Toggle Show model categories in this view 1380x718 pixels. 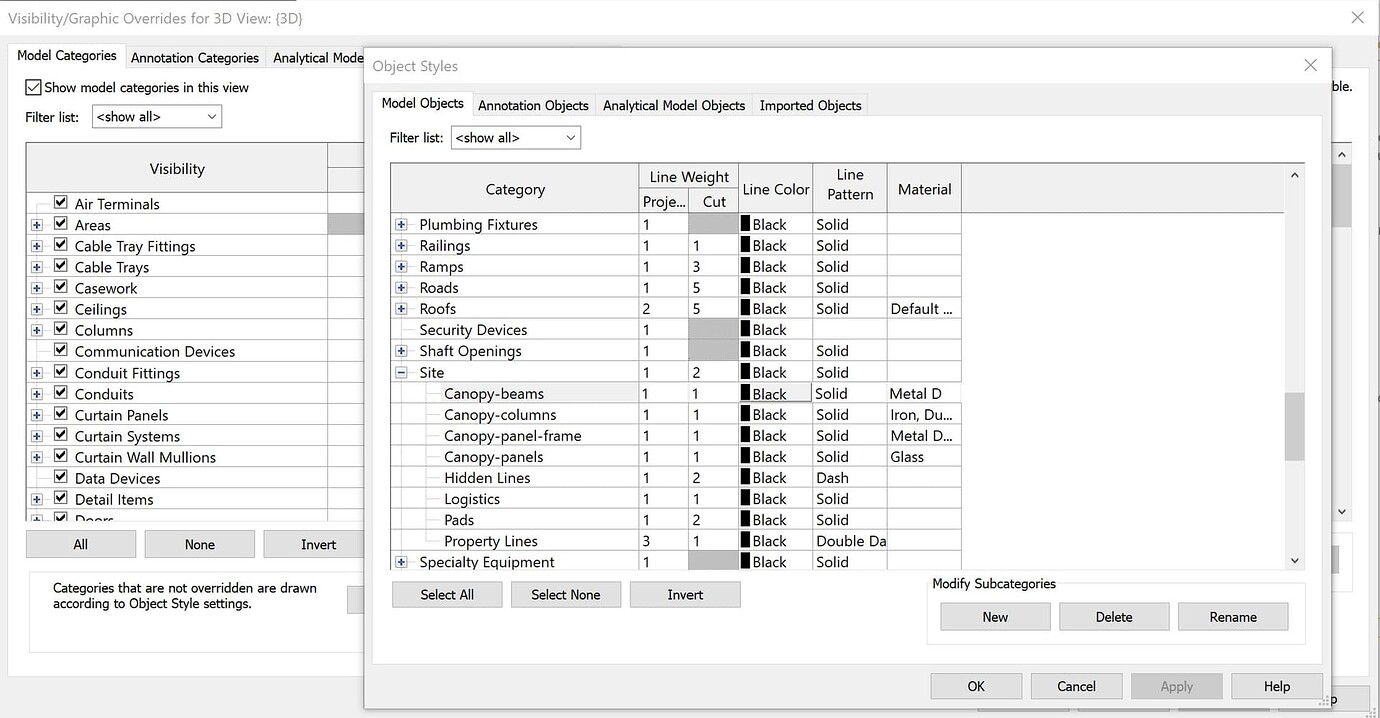[33, 87]
